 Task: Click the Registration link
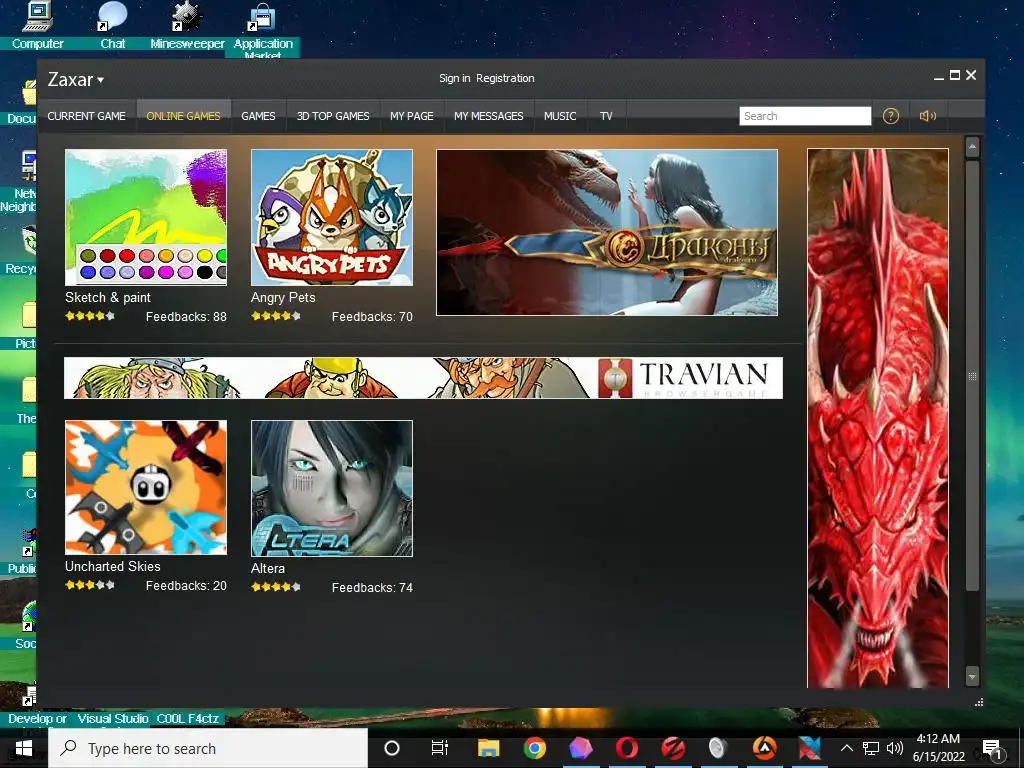[x=505, y=78]
